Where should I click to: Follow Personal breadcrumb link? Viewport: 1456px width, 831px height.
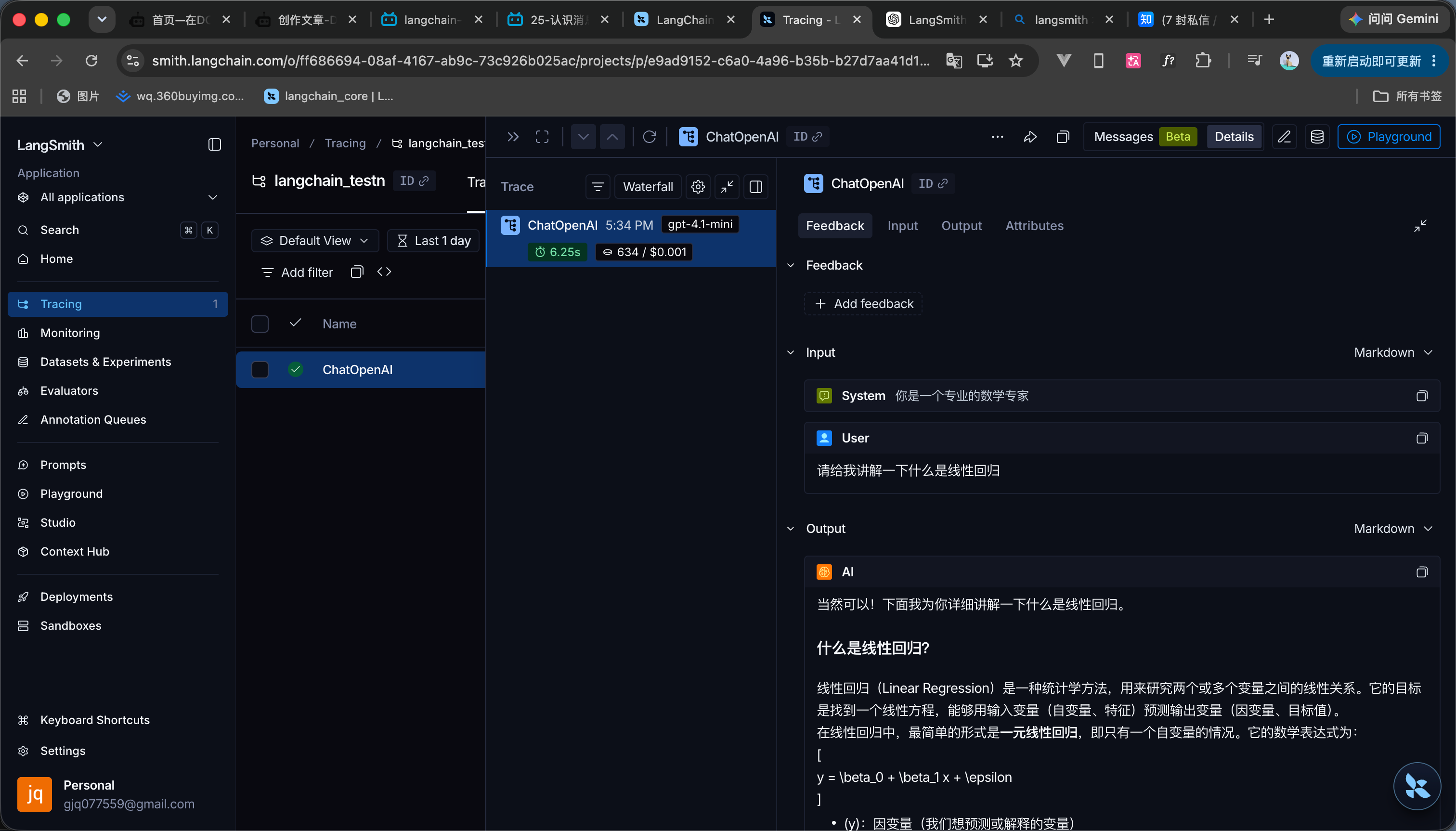[x=275, y=143]
